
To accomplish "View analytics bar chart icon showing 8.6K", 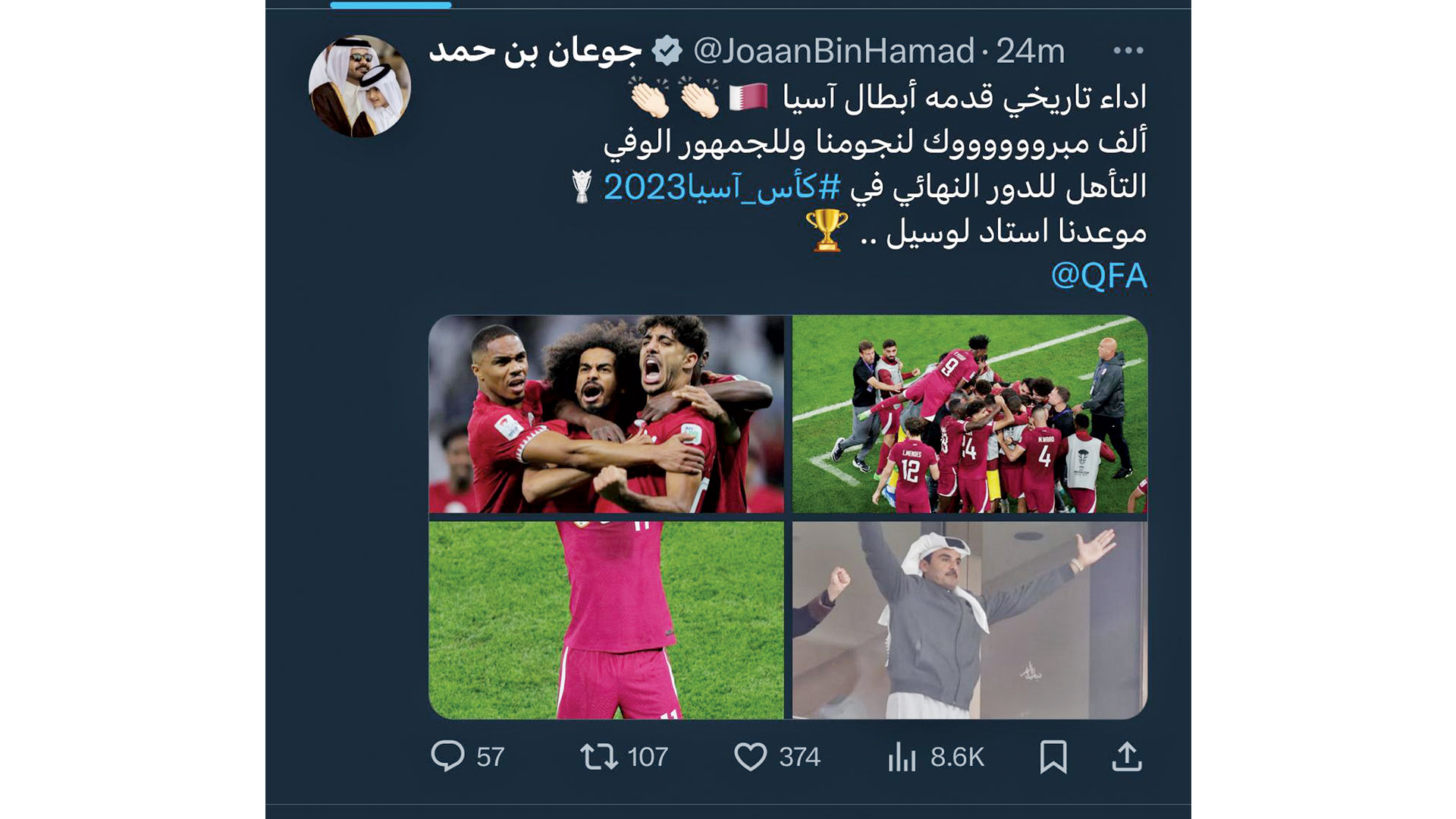I will [902, 757].
